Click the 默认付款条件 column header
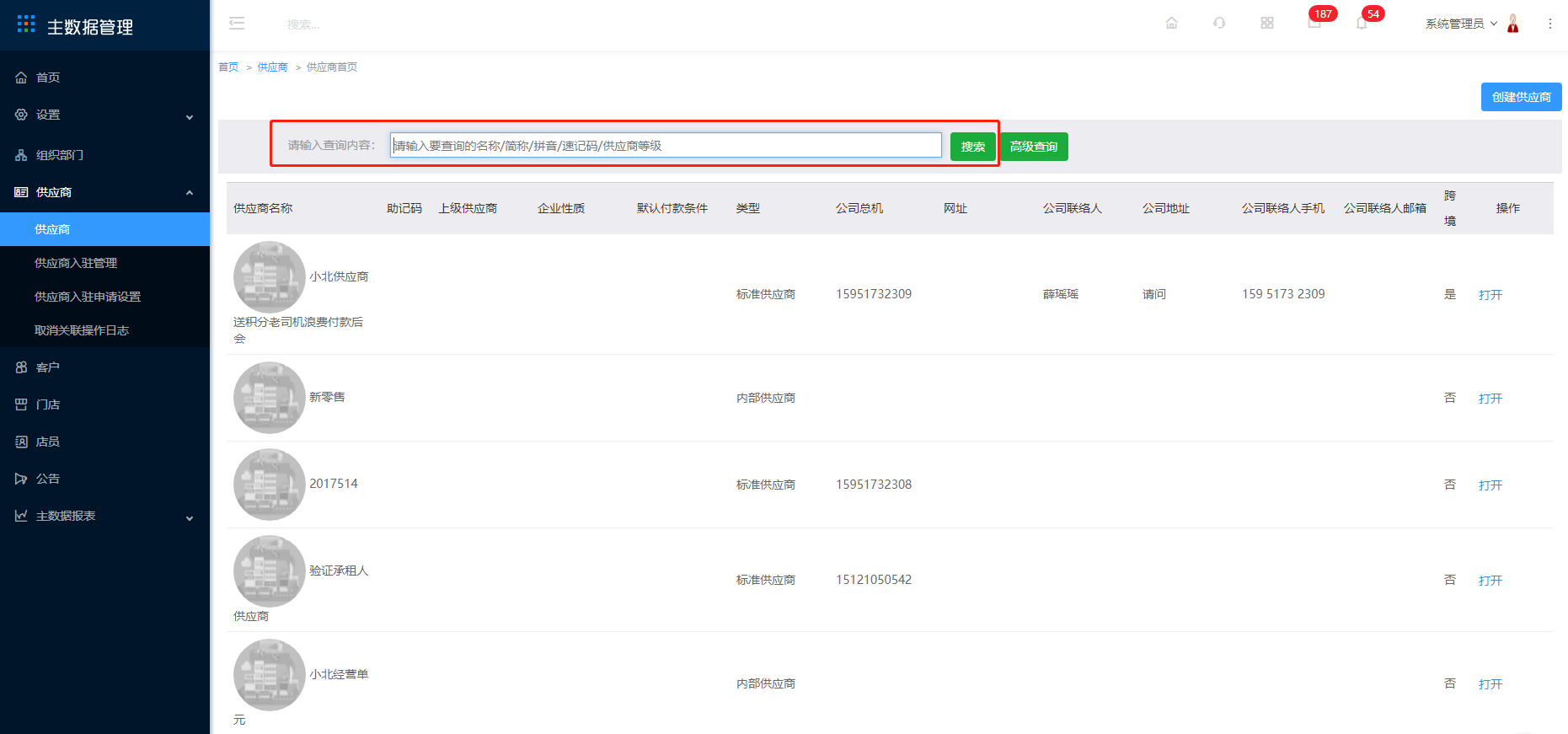Viewport: 1568px width, 734px height. click(672, 208)
